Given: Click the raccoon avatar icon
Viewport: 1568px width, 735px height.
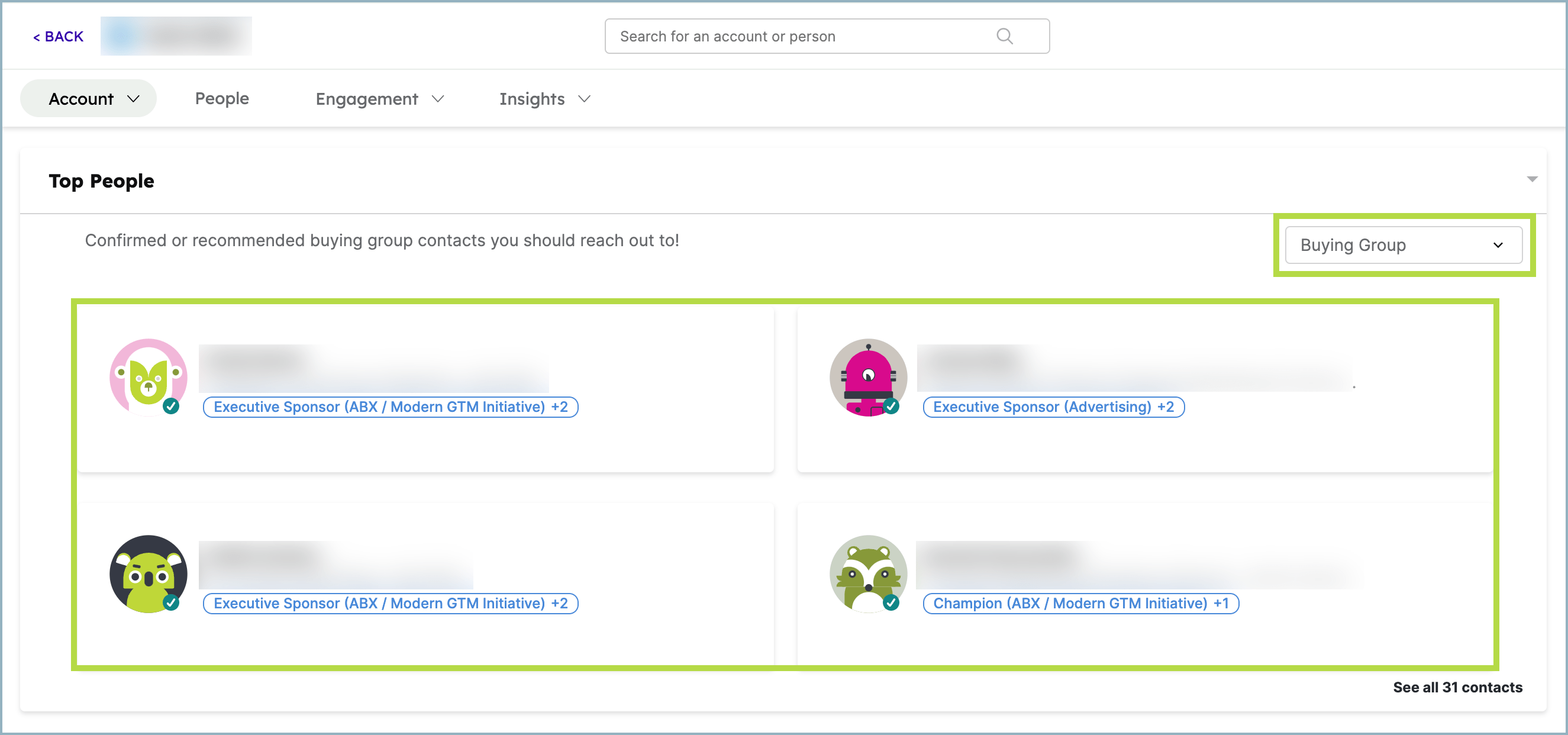Looking at the screenshot, I should pyautogui.click(x=868, y=573).
